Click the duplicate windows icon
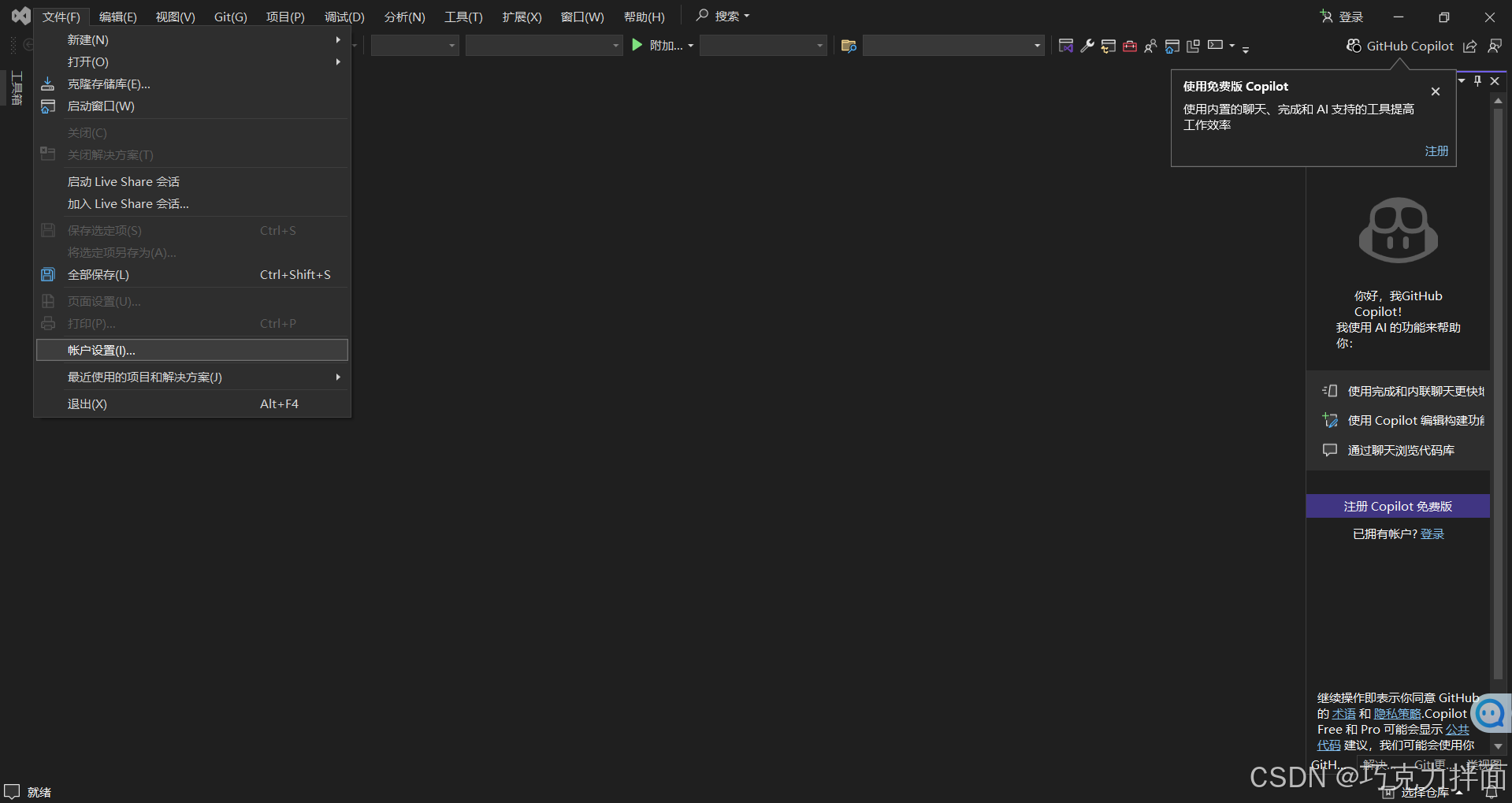 tap(1194, 46)
